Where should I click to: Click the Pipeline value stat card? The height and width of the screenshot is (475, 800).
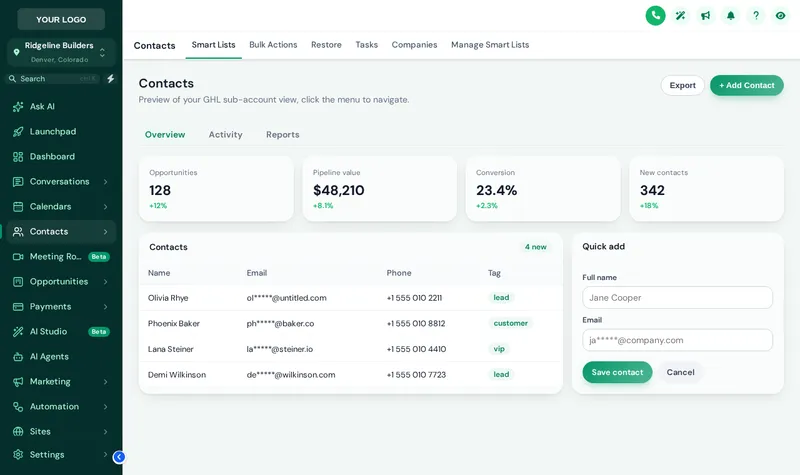click(x=380, y=189)
